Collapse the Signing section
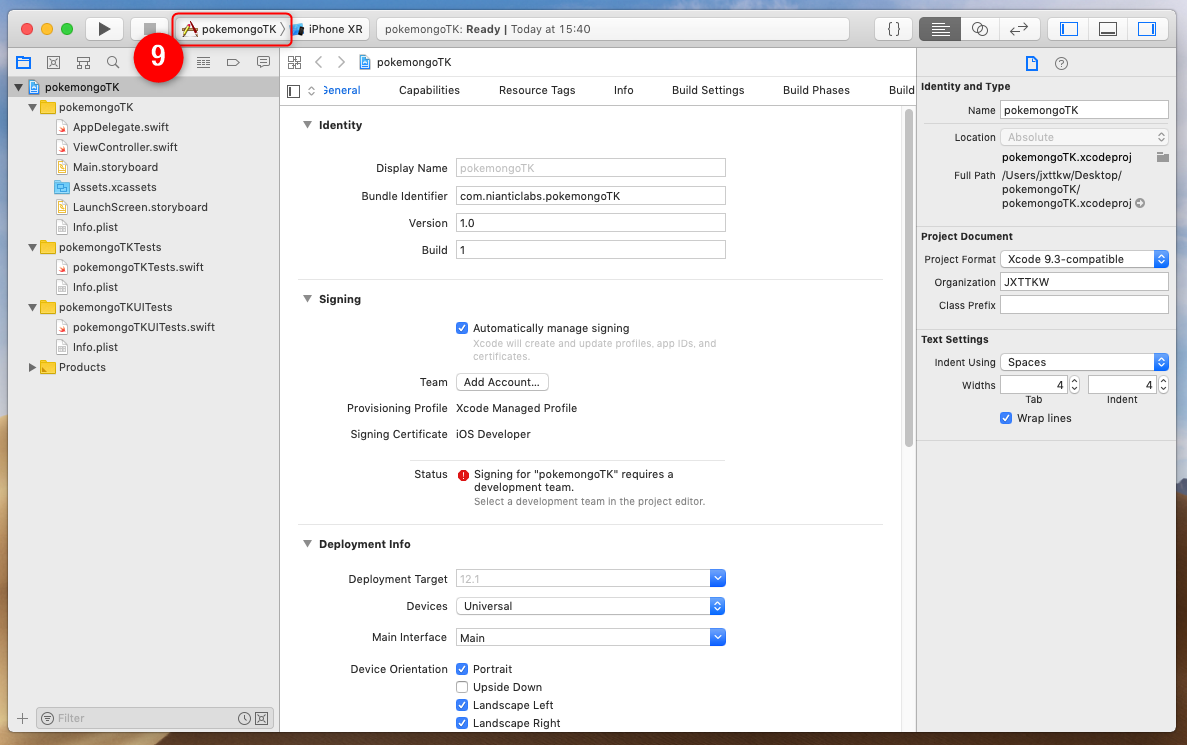 [307, 299]
